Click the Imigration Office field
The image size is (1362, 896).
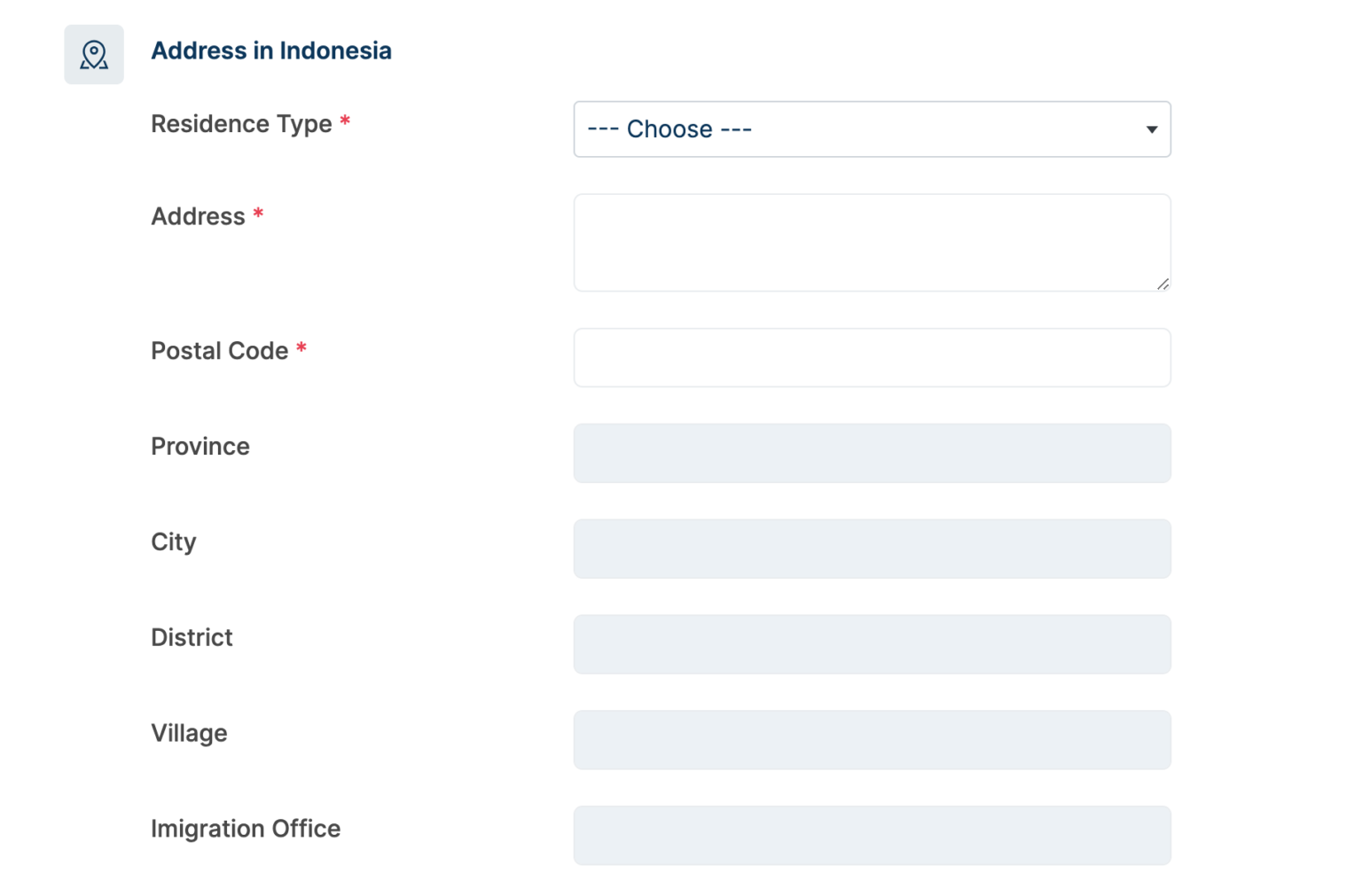coord(872,835)
